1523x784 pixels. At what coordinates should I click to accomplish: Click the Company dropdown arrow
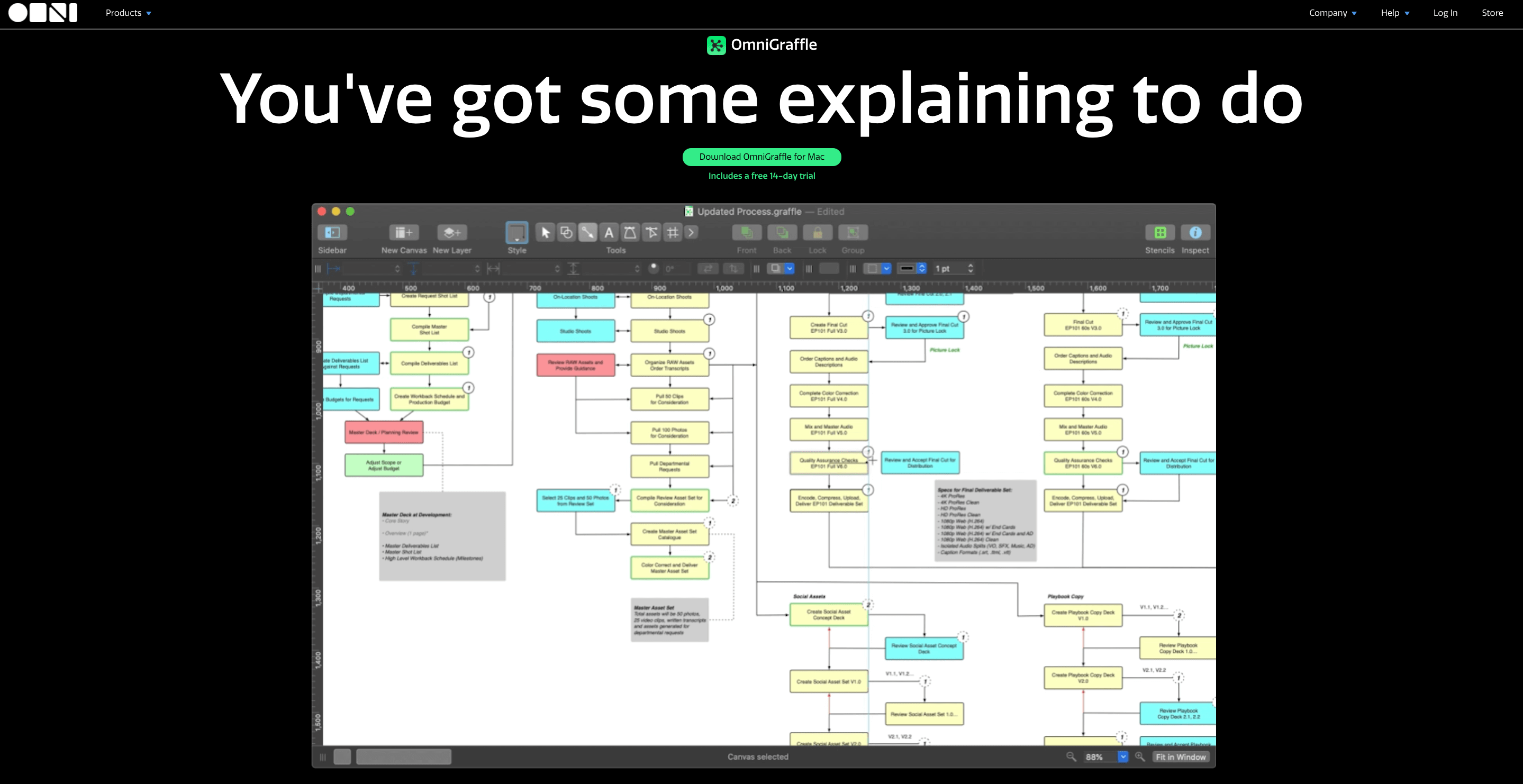pos(1354,13)
